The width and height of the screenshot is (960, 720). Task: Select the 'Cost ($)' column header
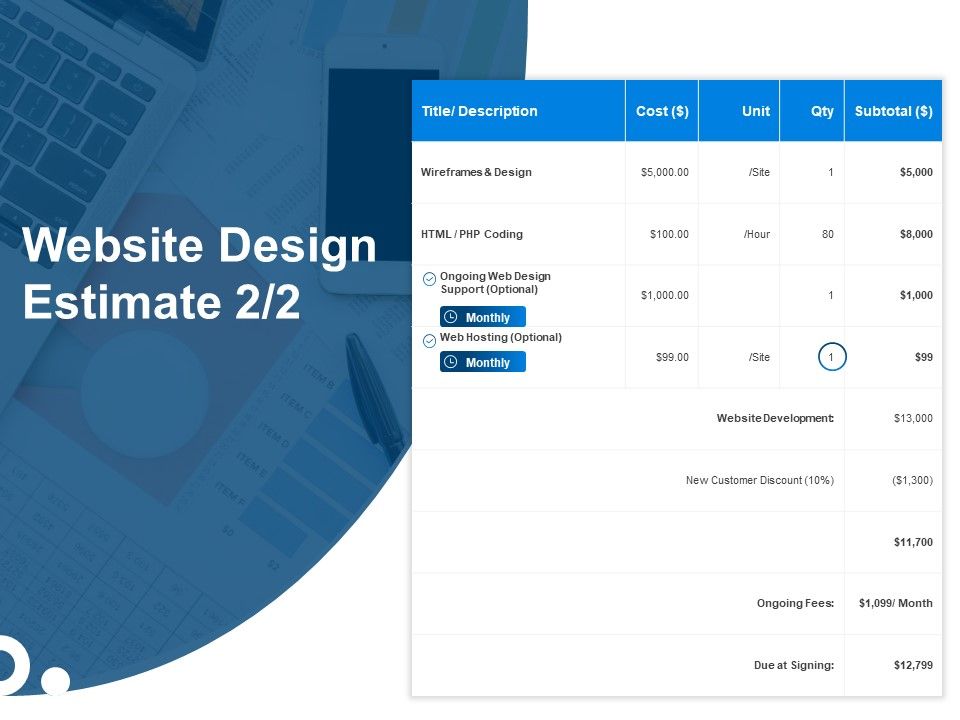[x=662, y=111]
